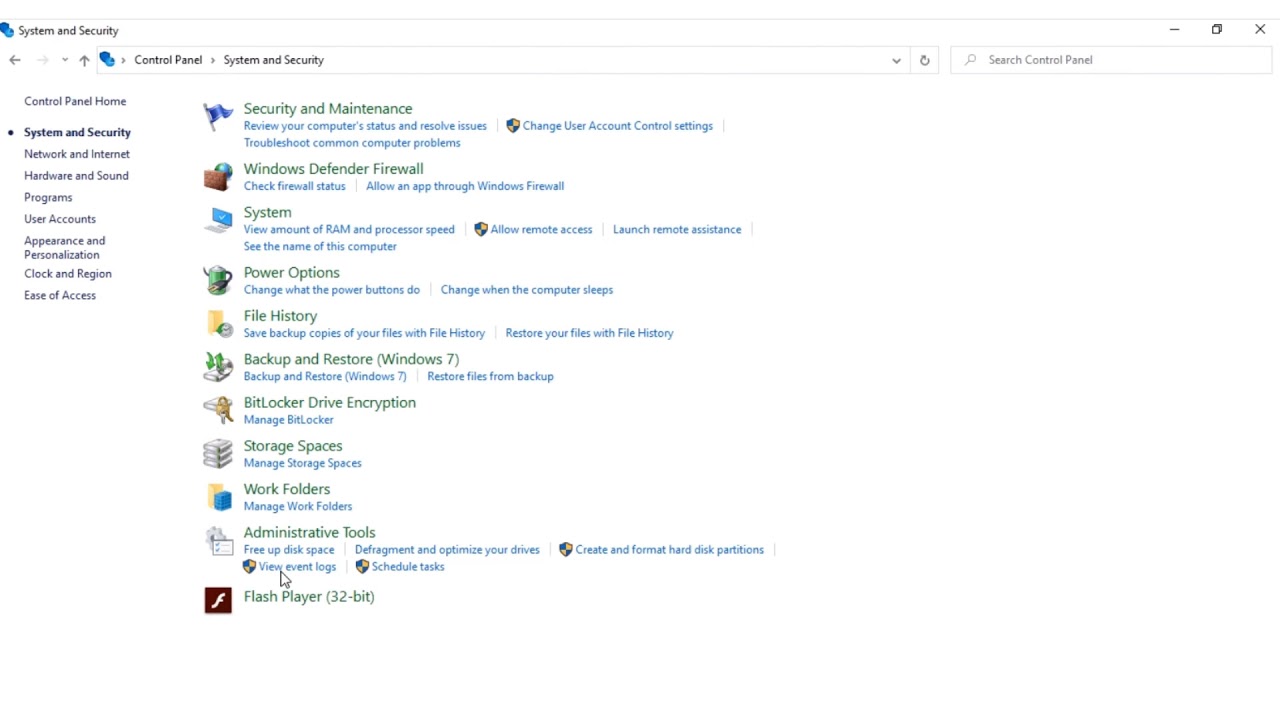Expand the address bar history dropdown
Screen dimensions: 1280x720
tap(896, 60)
